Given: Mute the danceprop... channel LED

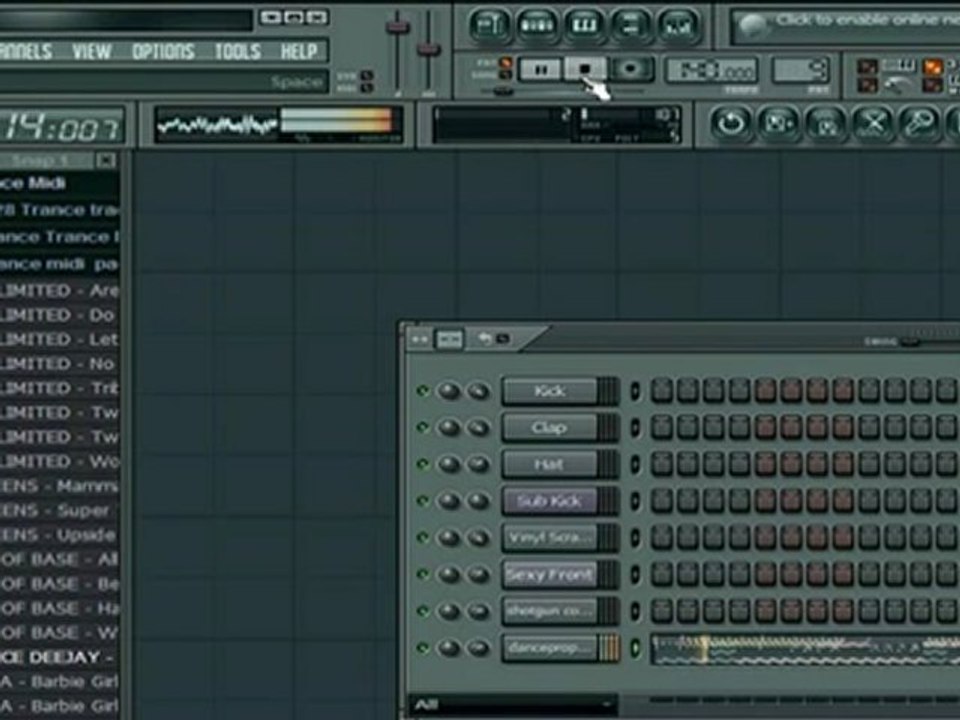Looking at the screenshot, I should coord(422,648).
